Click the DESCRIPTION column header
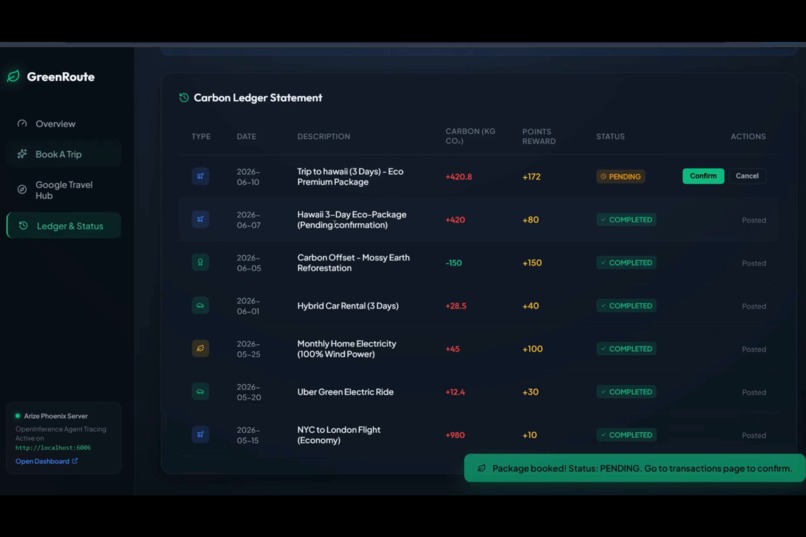This screenshot has height=537, width=806. (323, 136)
